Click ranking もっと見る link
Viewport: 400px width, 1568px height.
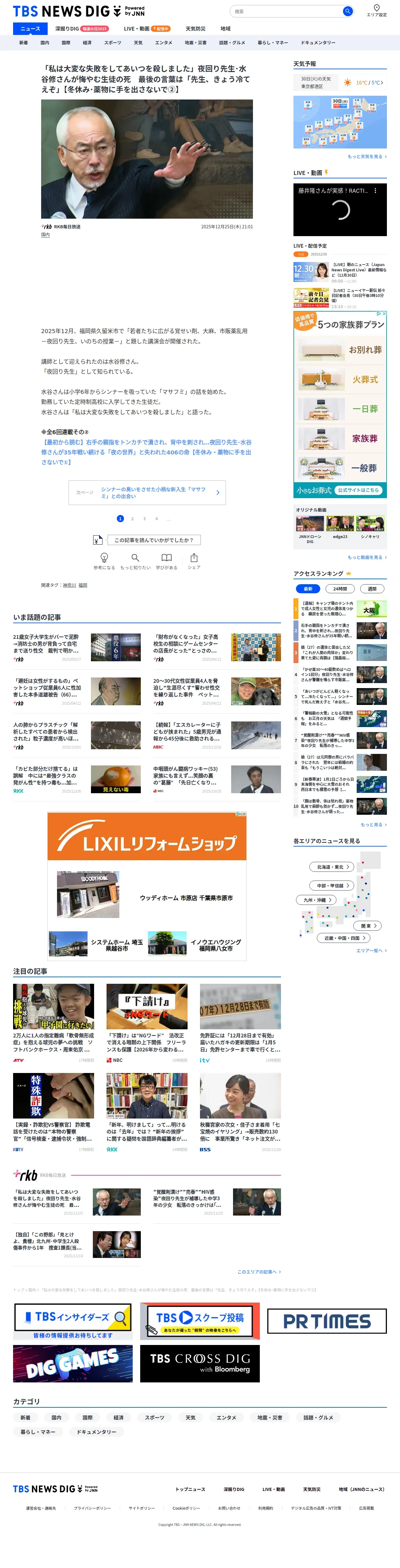pos(374,825)
